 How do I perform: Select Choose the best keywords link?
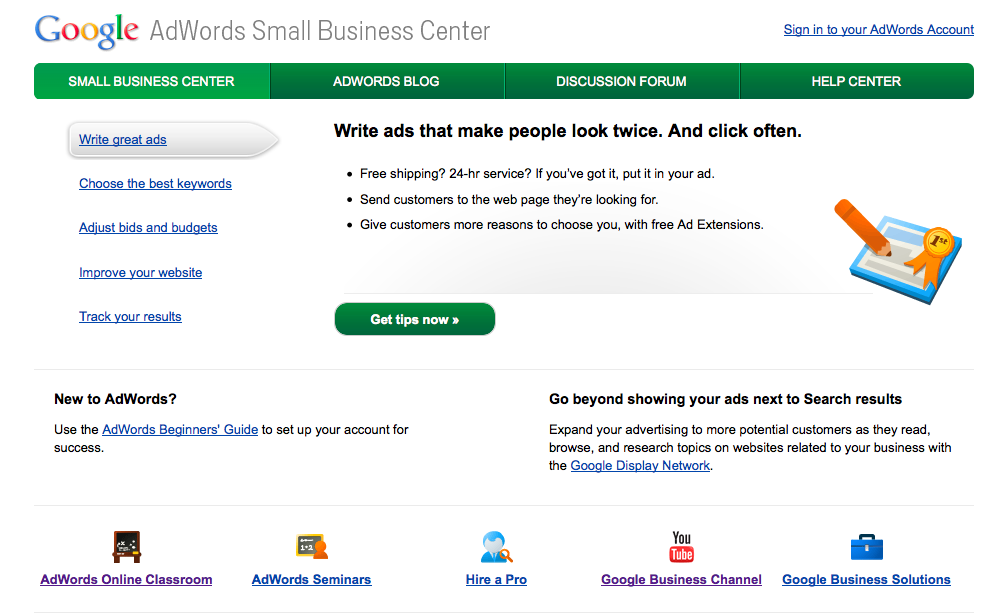tap(155, 184)
